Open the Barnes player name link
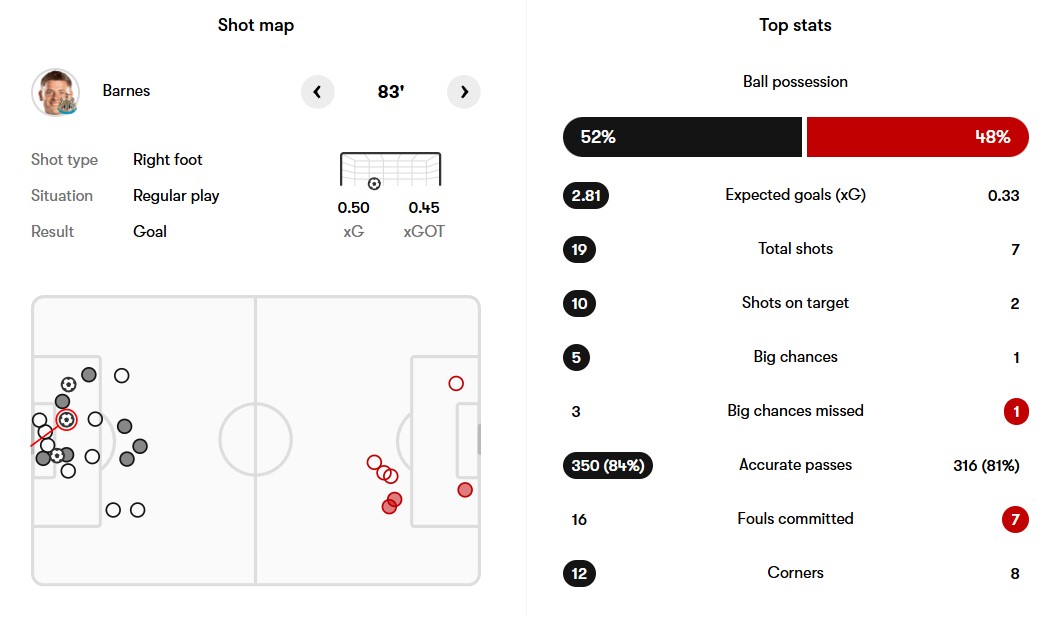The width and height of the screenshot is (1055, 617). [126, 91]
